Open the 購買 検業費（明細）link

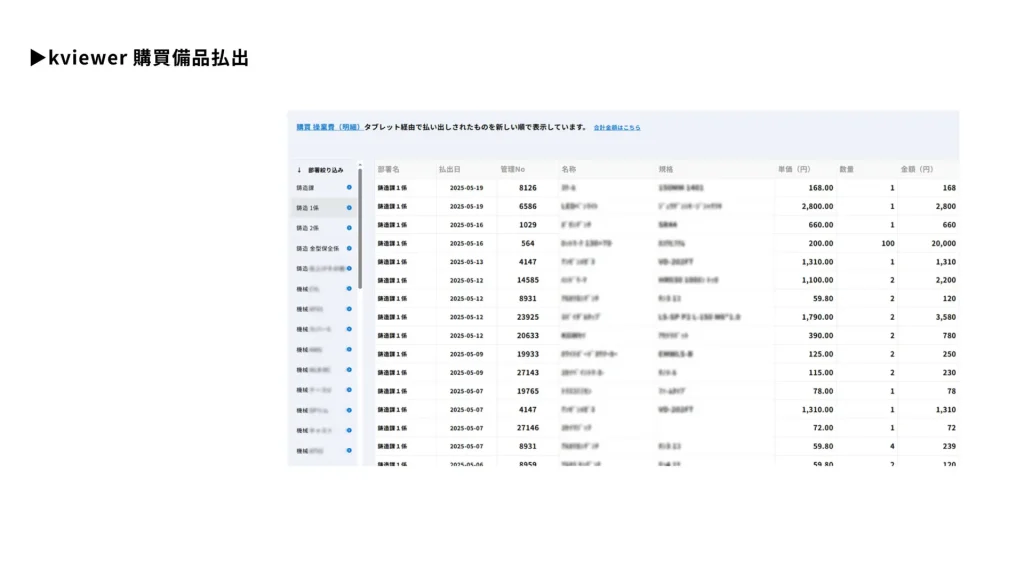pyautogui.click(x=328, y=128)
